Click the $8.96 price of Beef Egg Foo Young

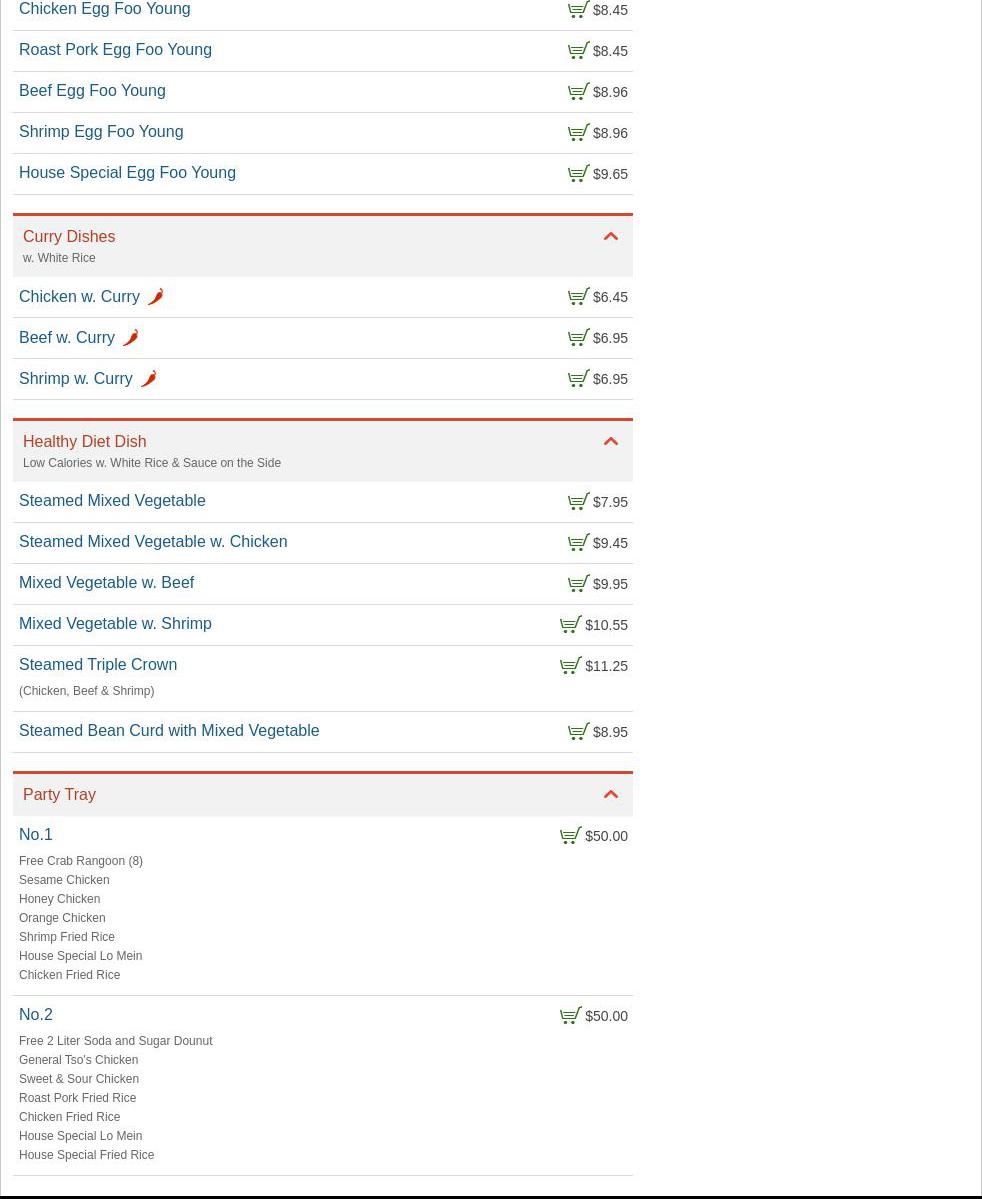(610, 92)
